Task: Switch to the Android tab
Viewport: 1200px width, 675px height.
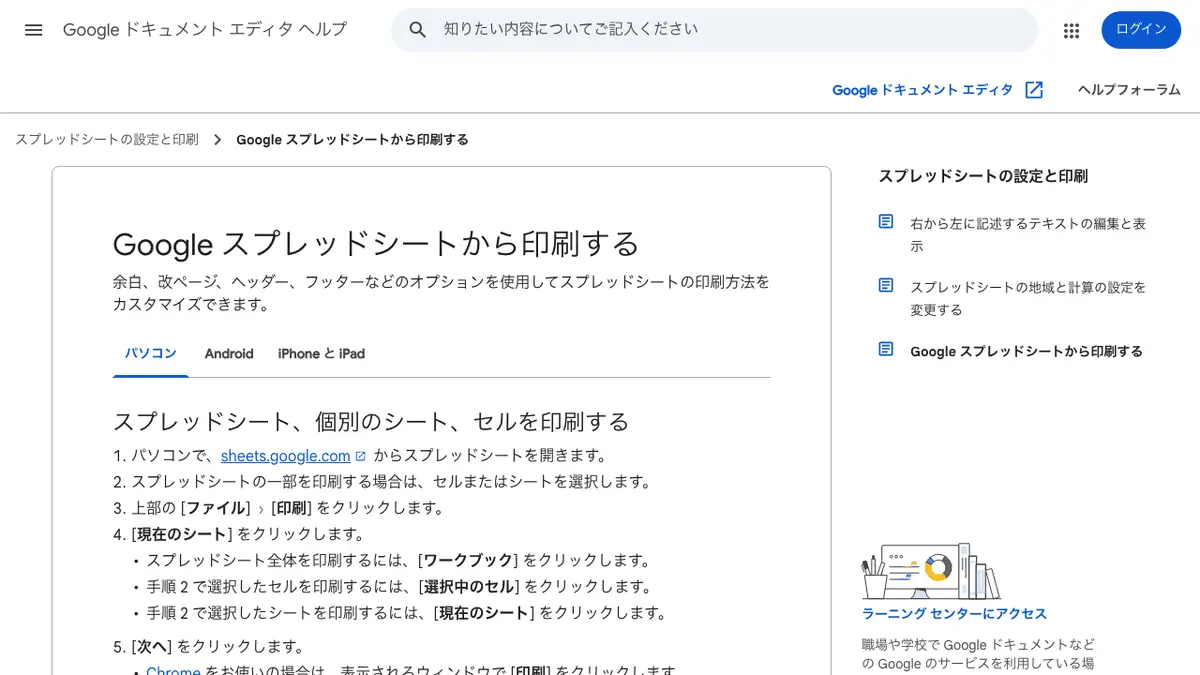Action: 229,354
